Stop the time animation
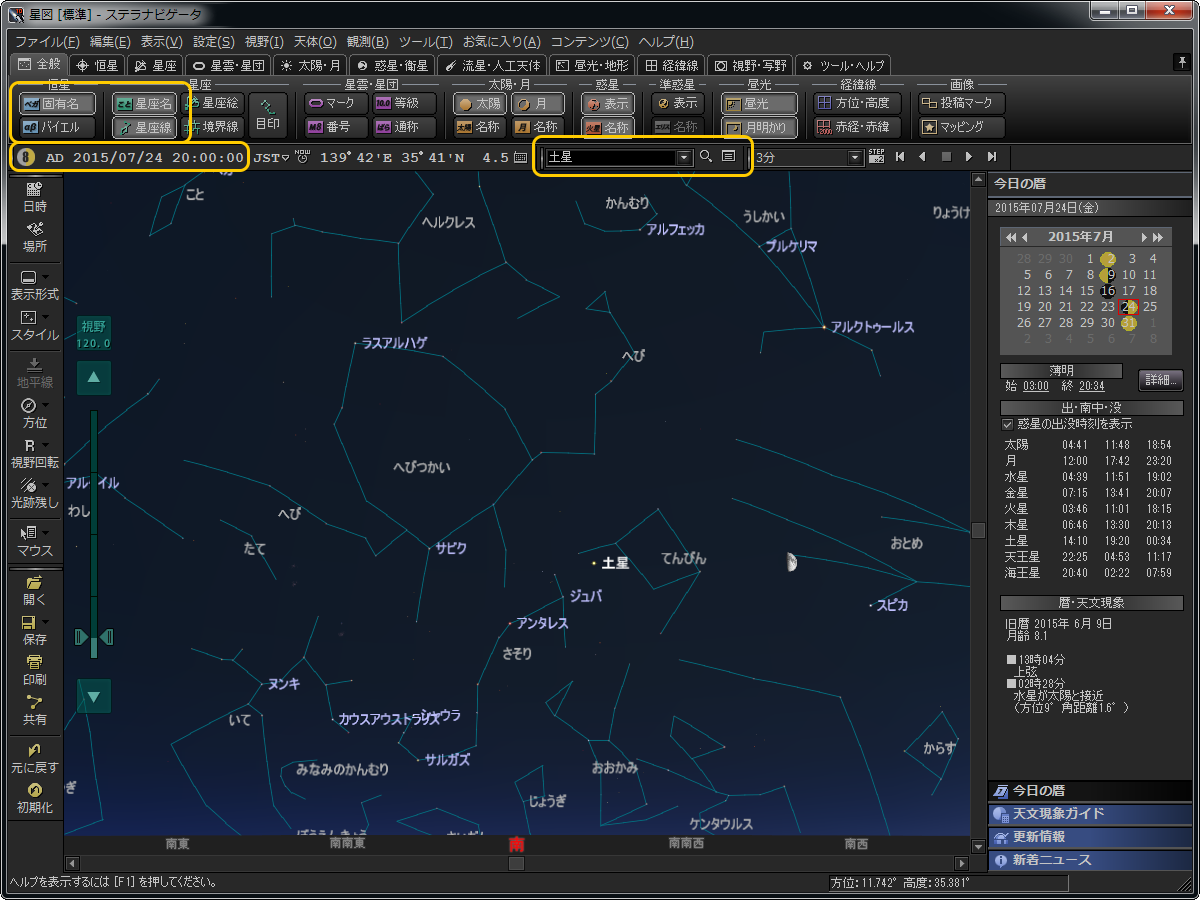The image size is (1200, 900). pyautogui.click(x=945, y=157)
